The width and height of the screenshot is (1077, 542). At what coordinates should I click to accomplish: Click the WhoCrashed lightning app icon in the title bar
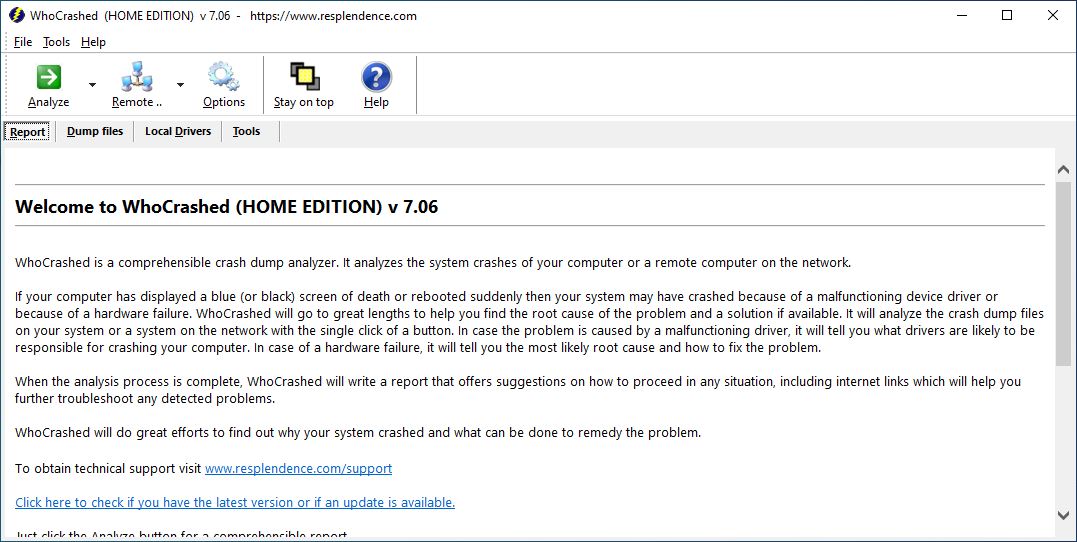[16, 15]
